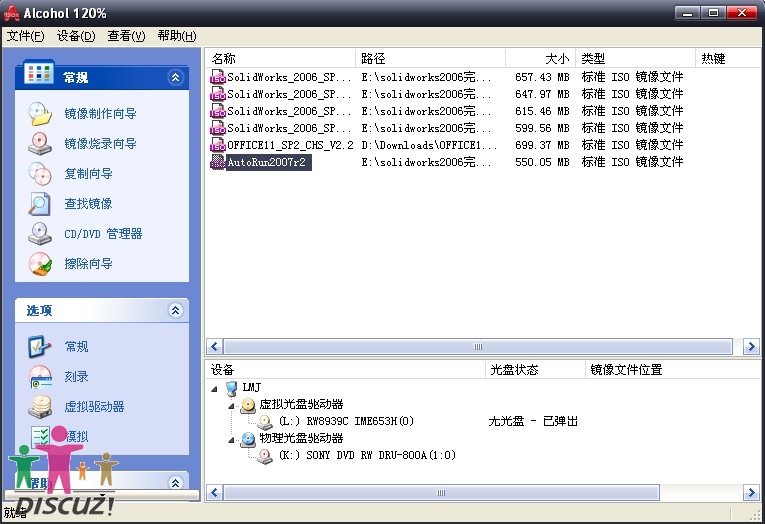Screen dimensions: 765x524
Task: Click the OFFICE11_SP2_CHS_V2.2 ISO icon
Action: (218, 145)
